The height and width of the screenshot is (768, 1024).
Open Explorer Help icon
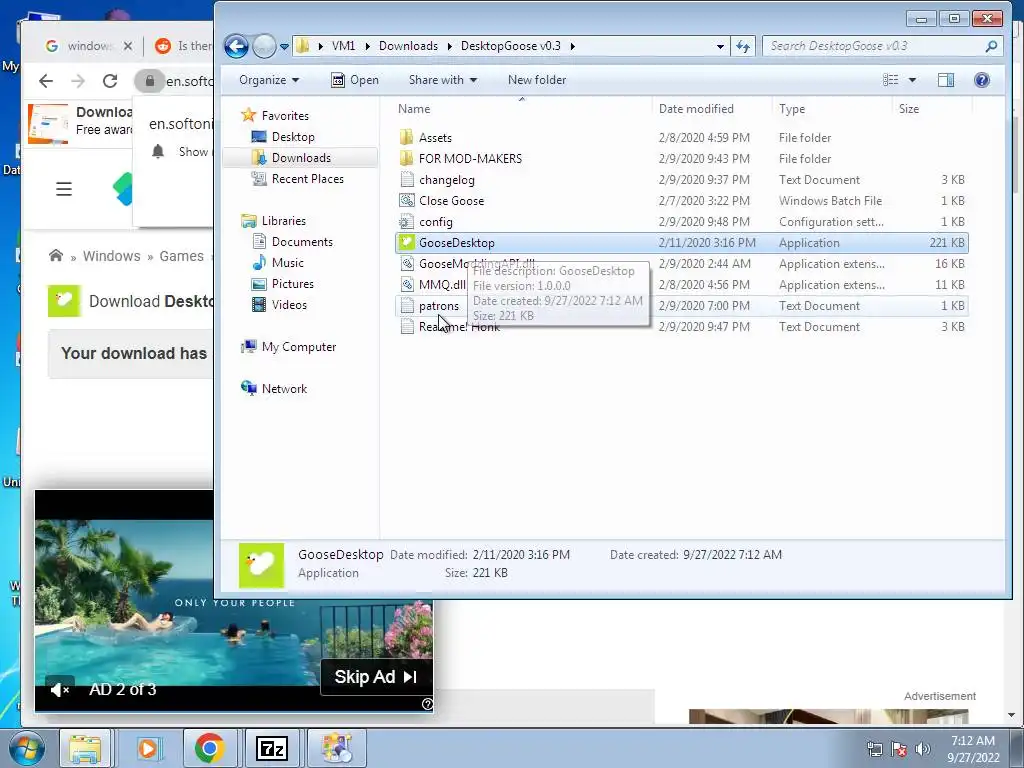click(982, 80)
